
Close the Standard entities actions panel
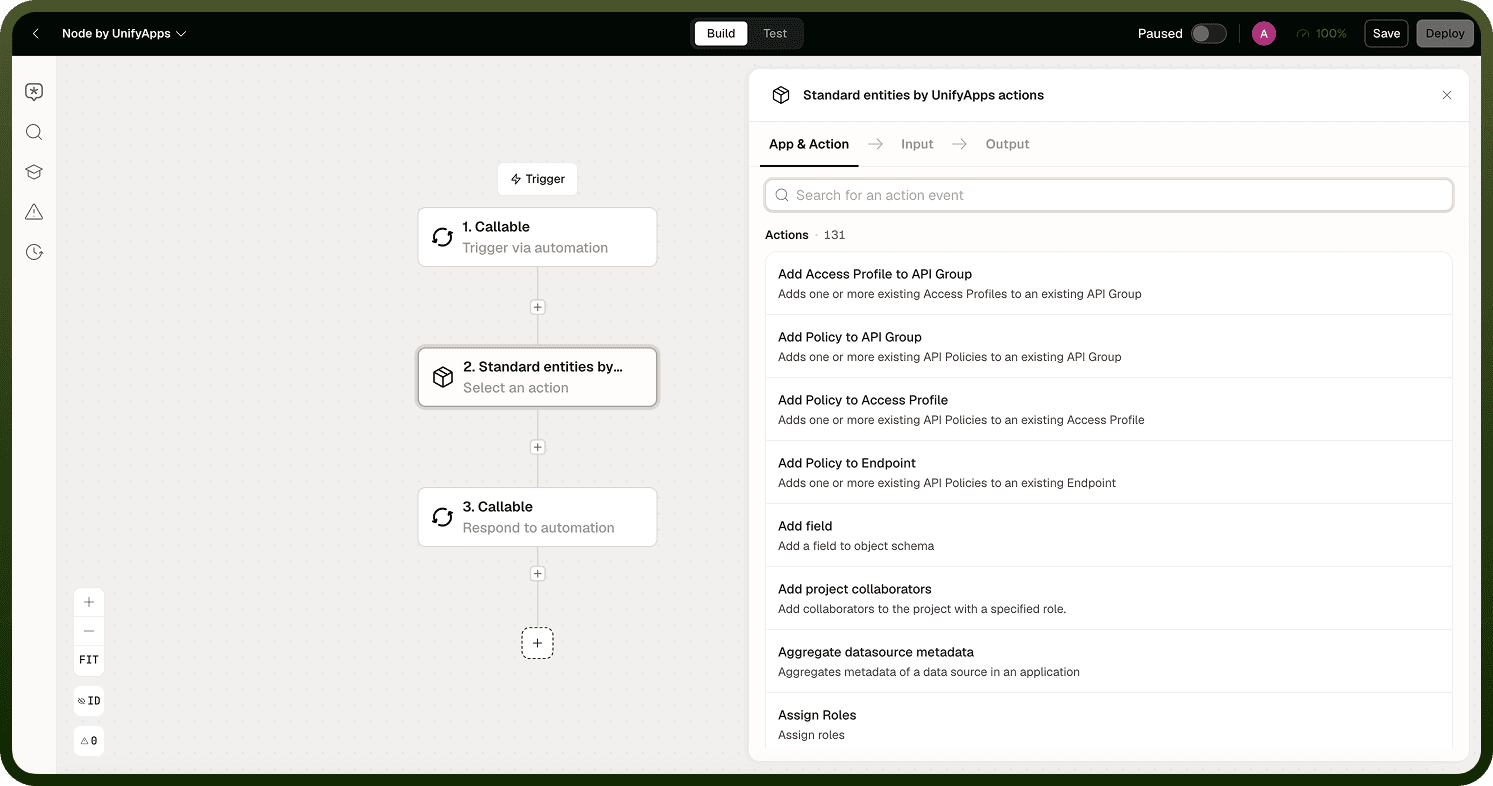point(1446,95)
